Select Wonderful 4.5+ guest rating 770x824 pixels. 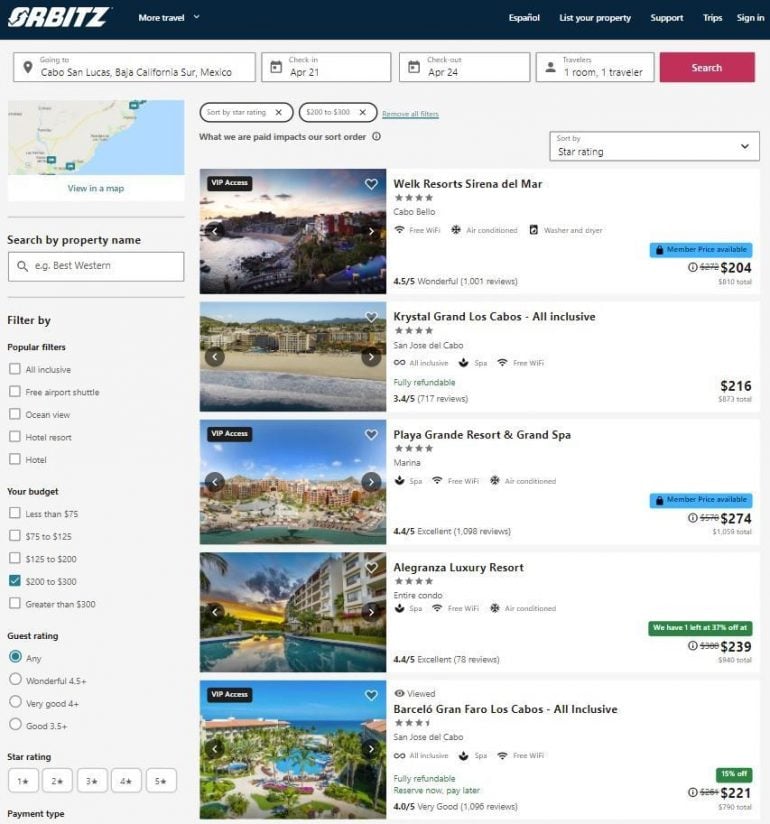pyautogui.click(x=15, y=679)
